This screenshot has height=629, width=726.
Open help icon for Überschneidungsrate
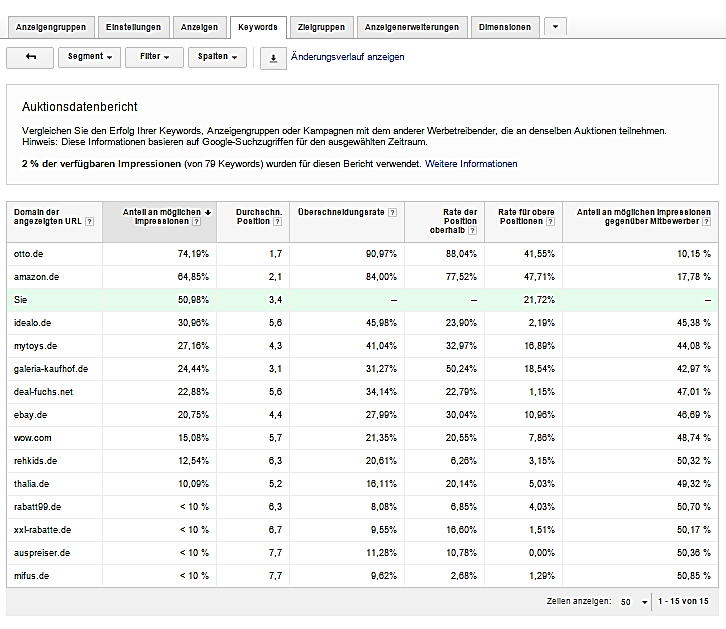coord(392,212)
